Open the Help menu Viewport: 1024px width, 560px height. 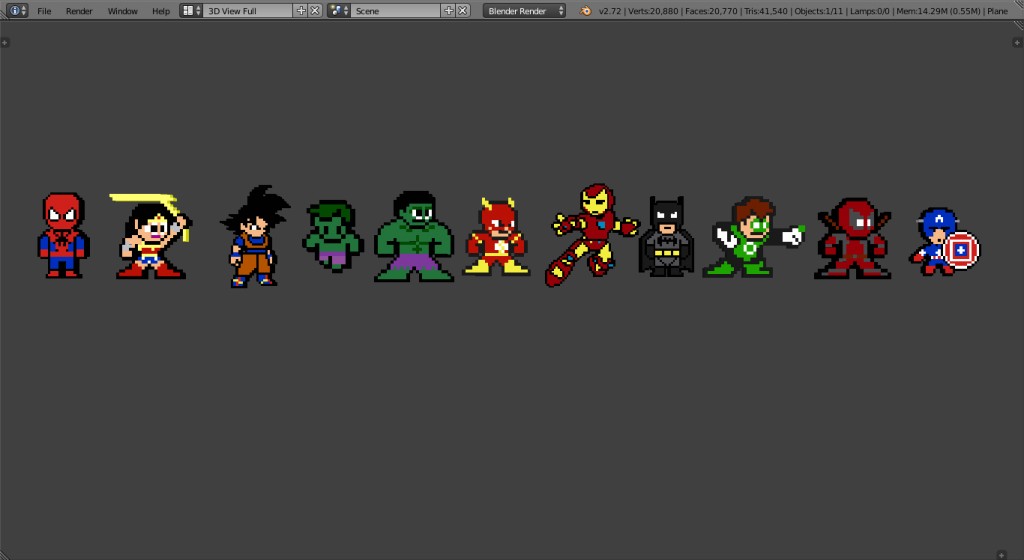pyautogui.click(x=161, y=11)
